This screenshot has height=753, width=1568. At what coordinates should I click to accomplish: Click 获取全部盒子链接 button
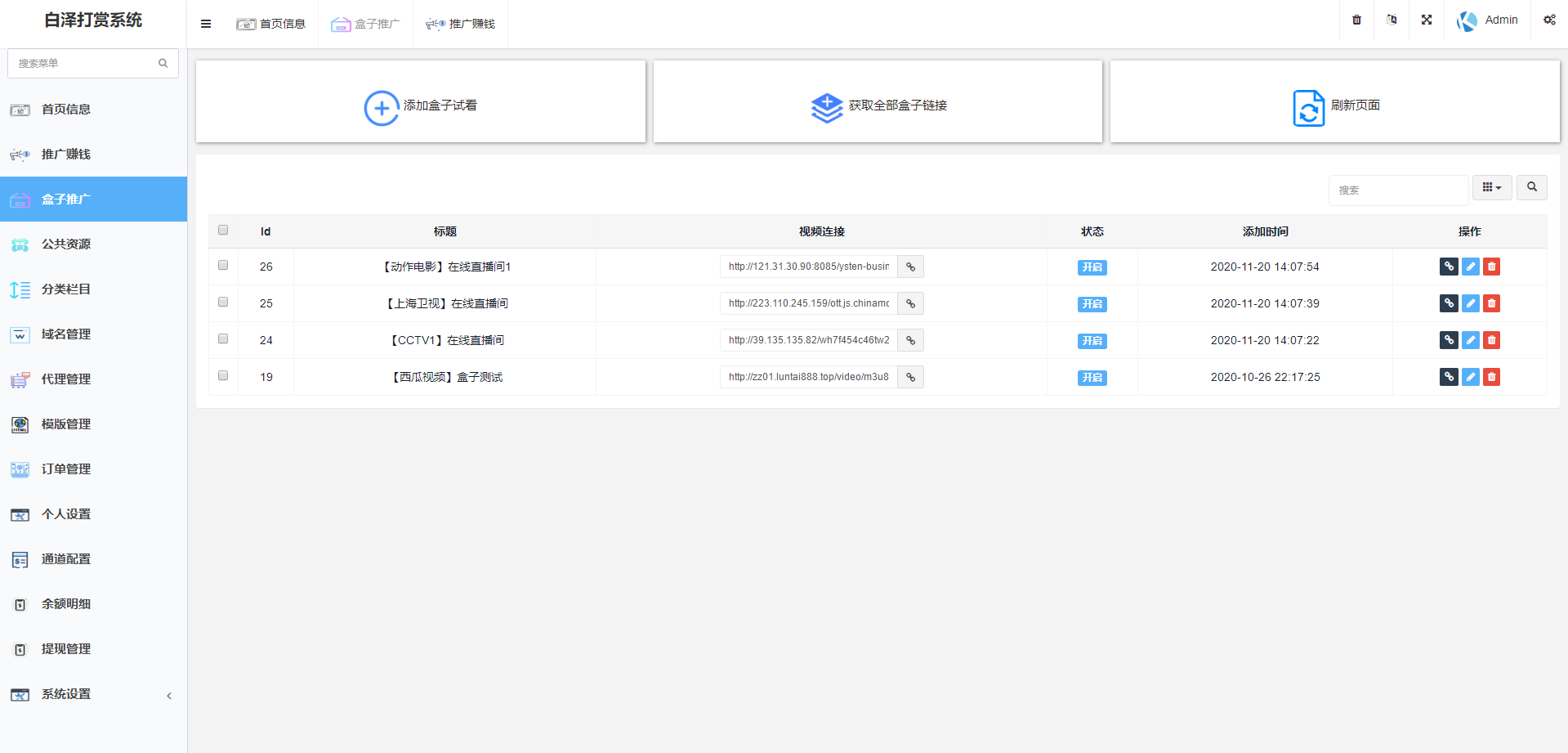878,105
